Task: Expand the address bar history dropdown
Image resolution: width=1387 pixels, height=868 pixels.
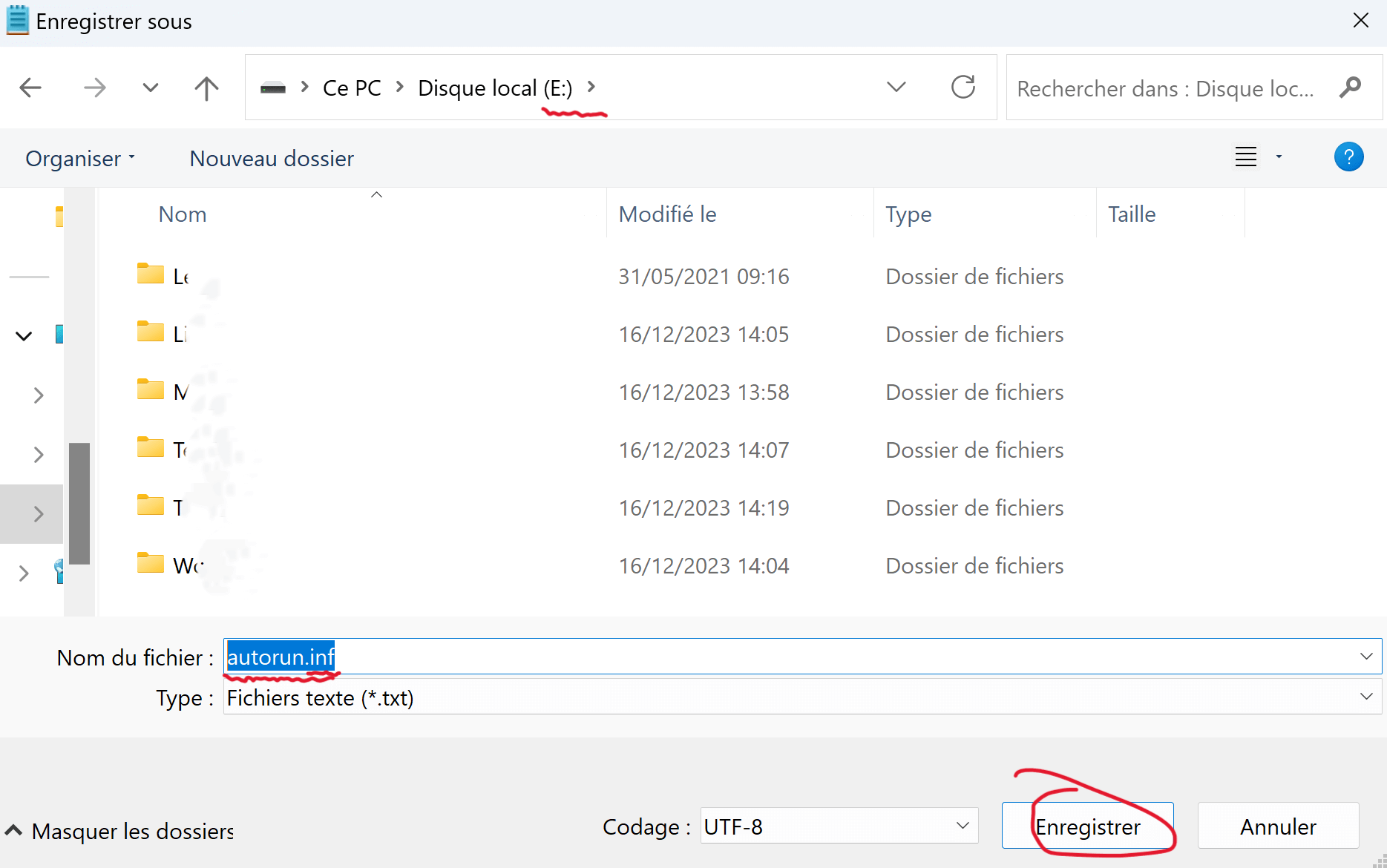Action: click(x=896, y=88)
